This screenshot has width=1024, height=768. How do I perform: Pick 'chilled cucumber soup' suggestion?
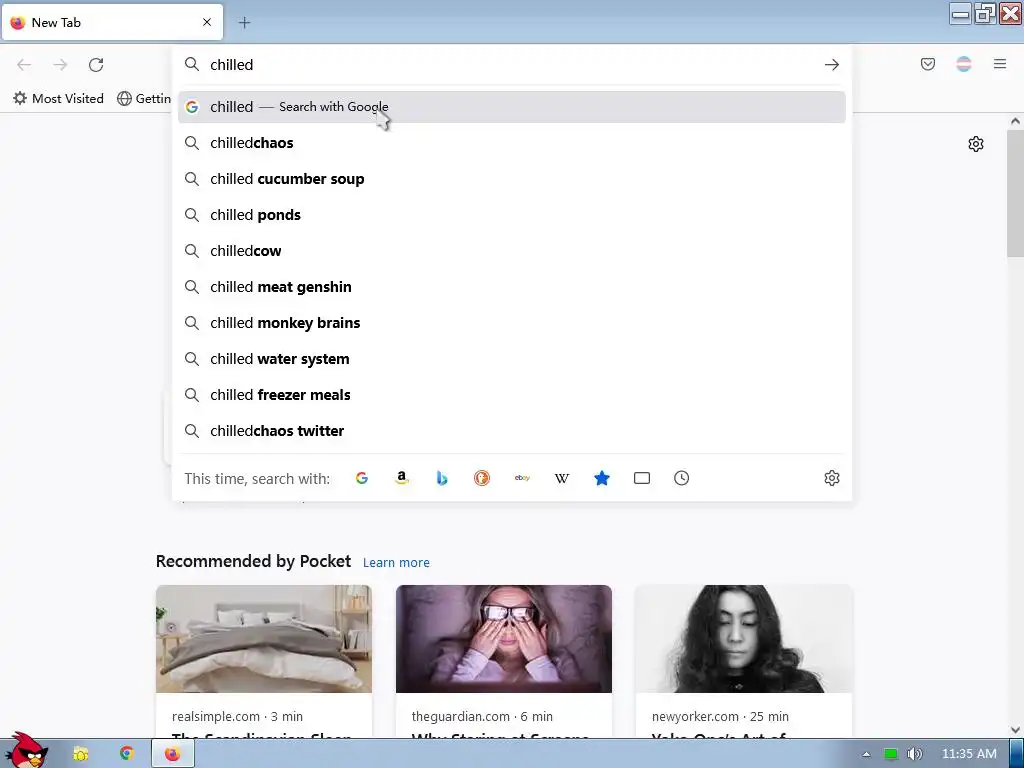click(511, 179)
